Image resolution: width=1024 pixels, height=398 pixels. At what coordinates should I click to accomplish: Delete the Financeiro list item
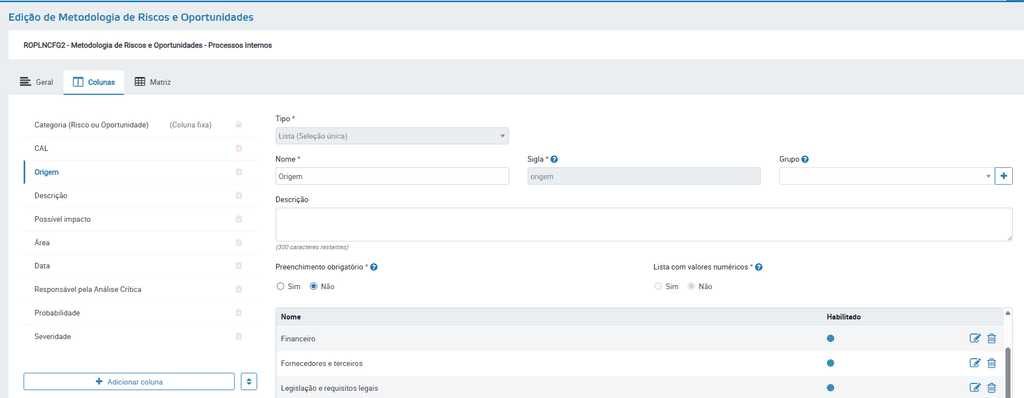click(991, 338)
